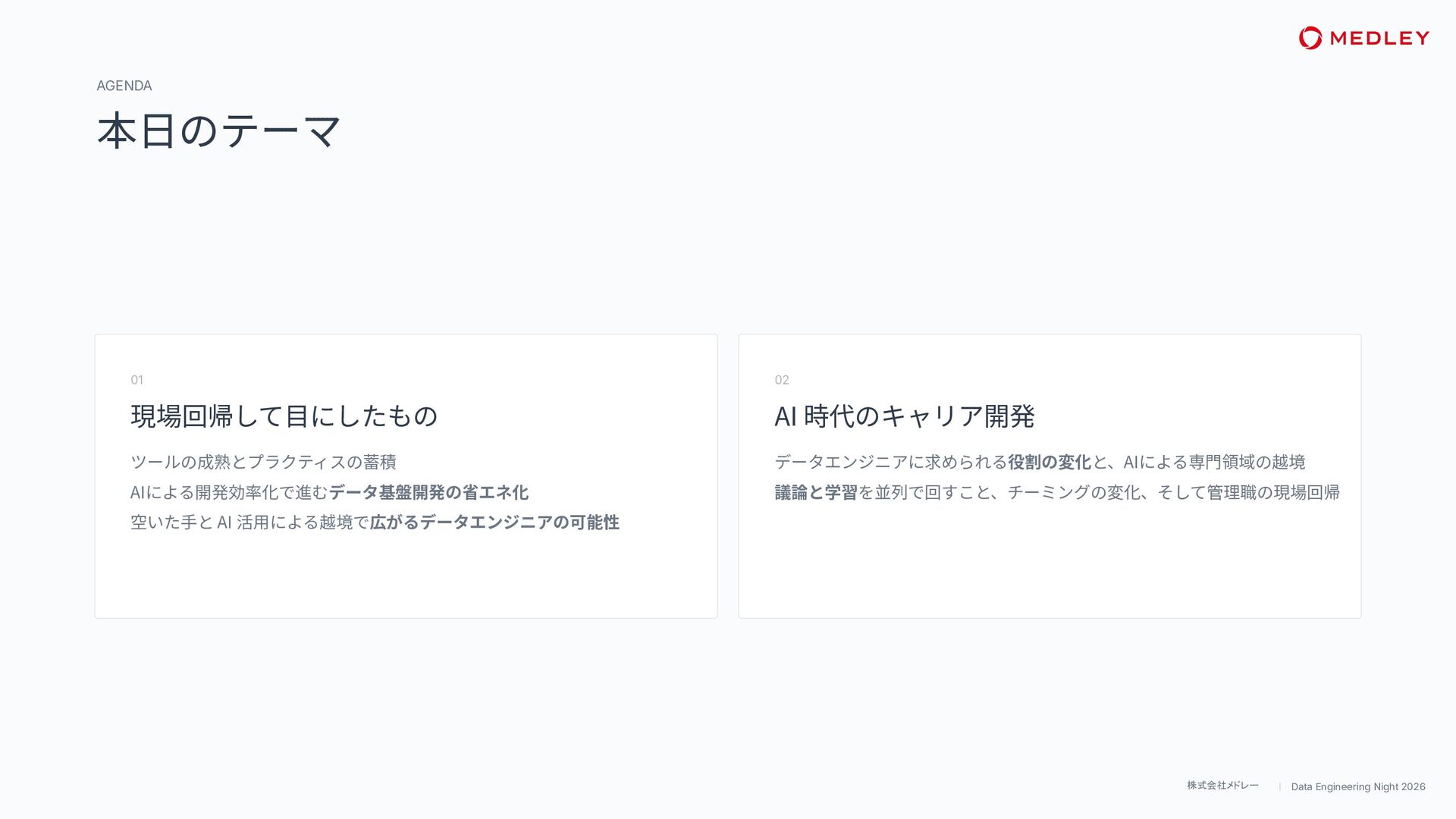Select bold text データ基盤開発の省エネ化
Screen dimensions: 1456x819
(428, 492)
